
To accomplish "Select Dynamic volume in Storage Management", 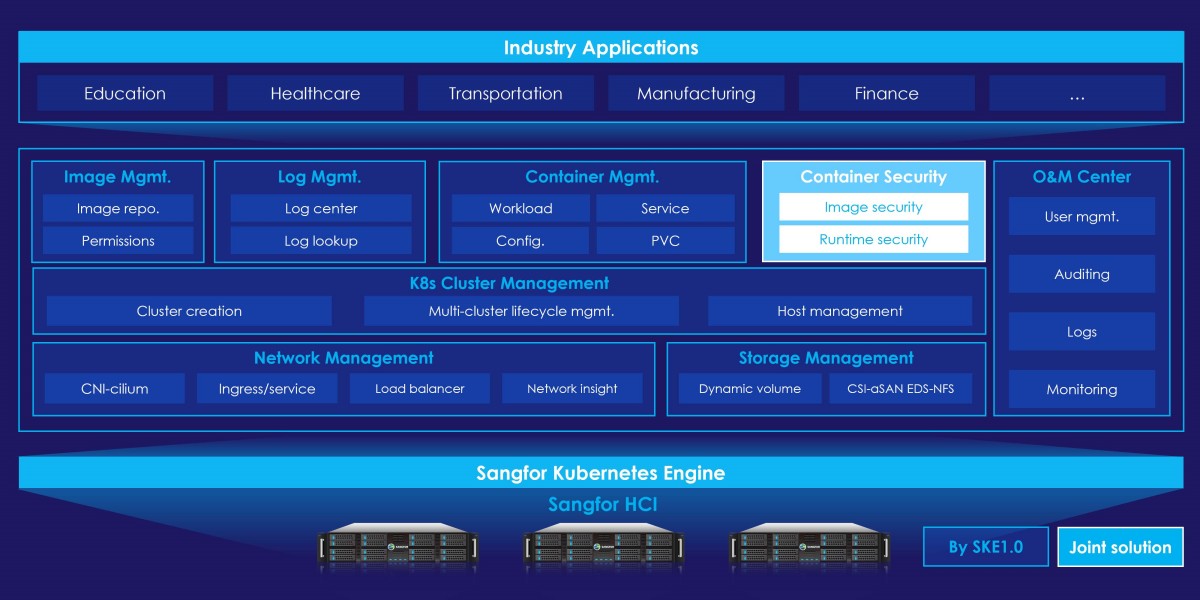I will tap(749, 388).
